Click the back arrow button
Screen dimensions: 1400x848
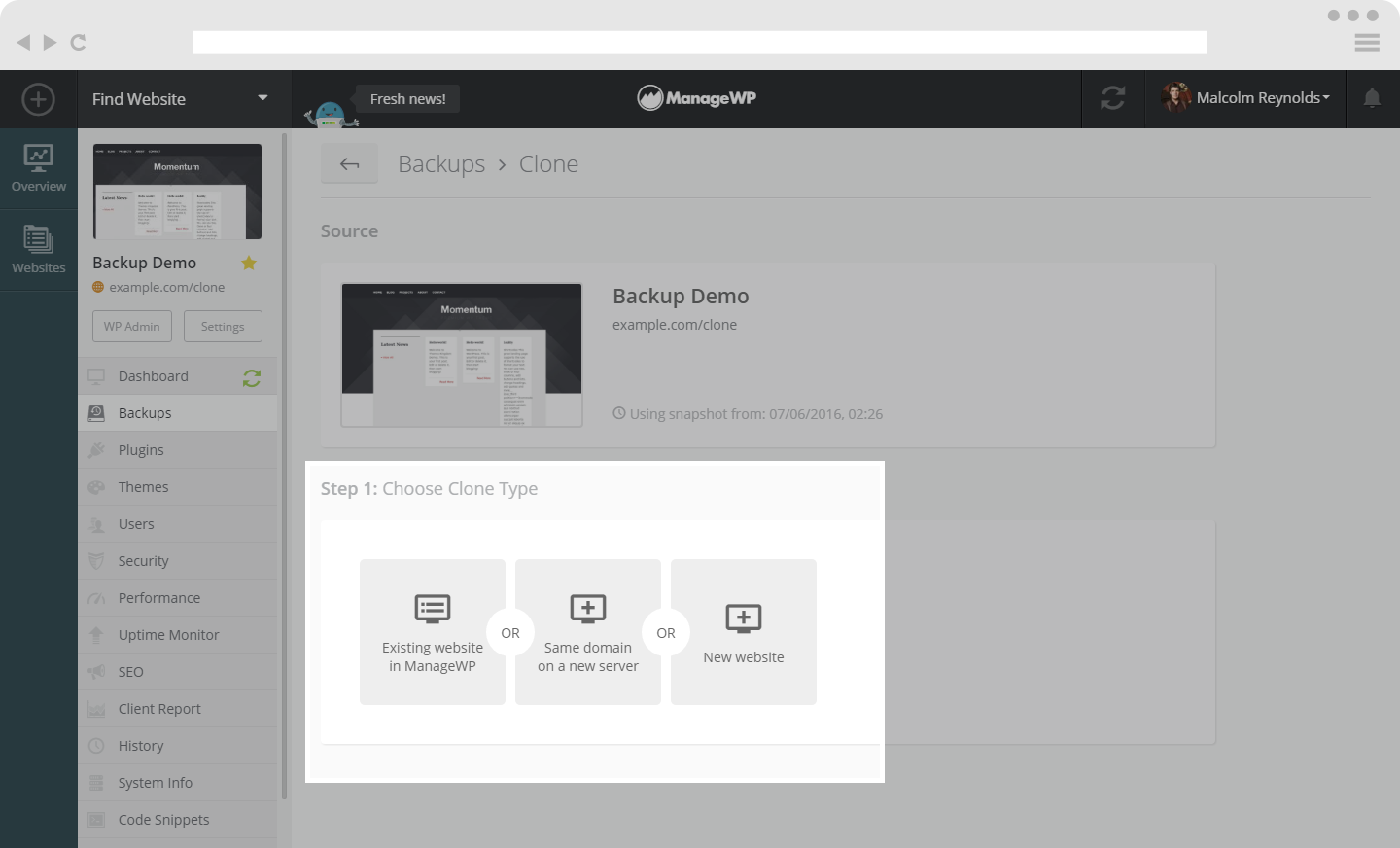click(349, 163)
